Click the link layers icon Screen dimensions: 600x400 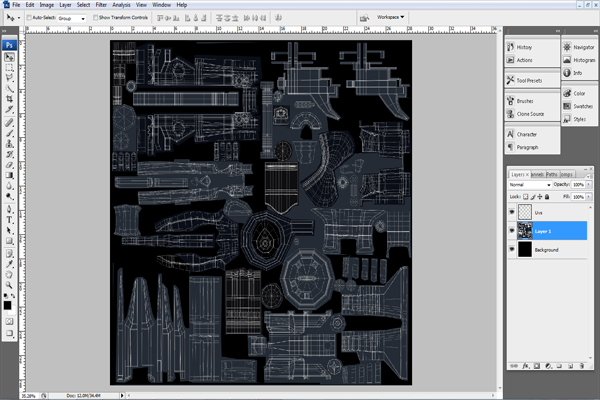[x=514, y=366]
